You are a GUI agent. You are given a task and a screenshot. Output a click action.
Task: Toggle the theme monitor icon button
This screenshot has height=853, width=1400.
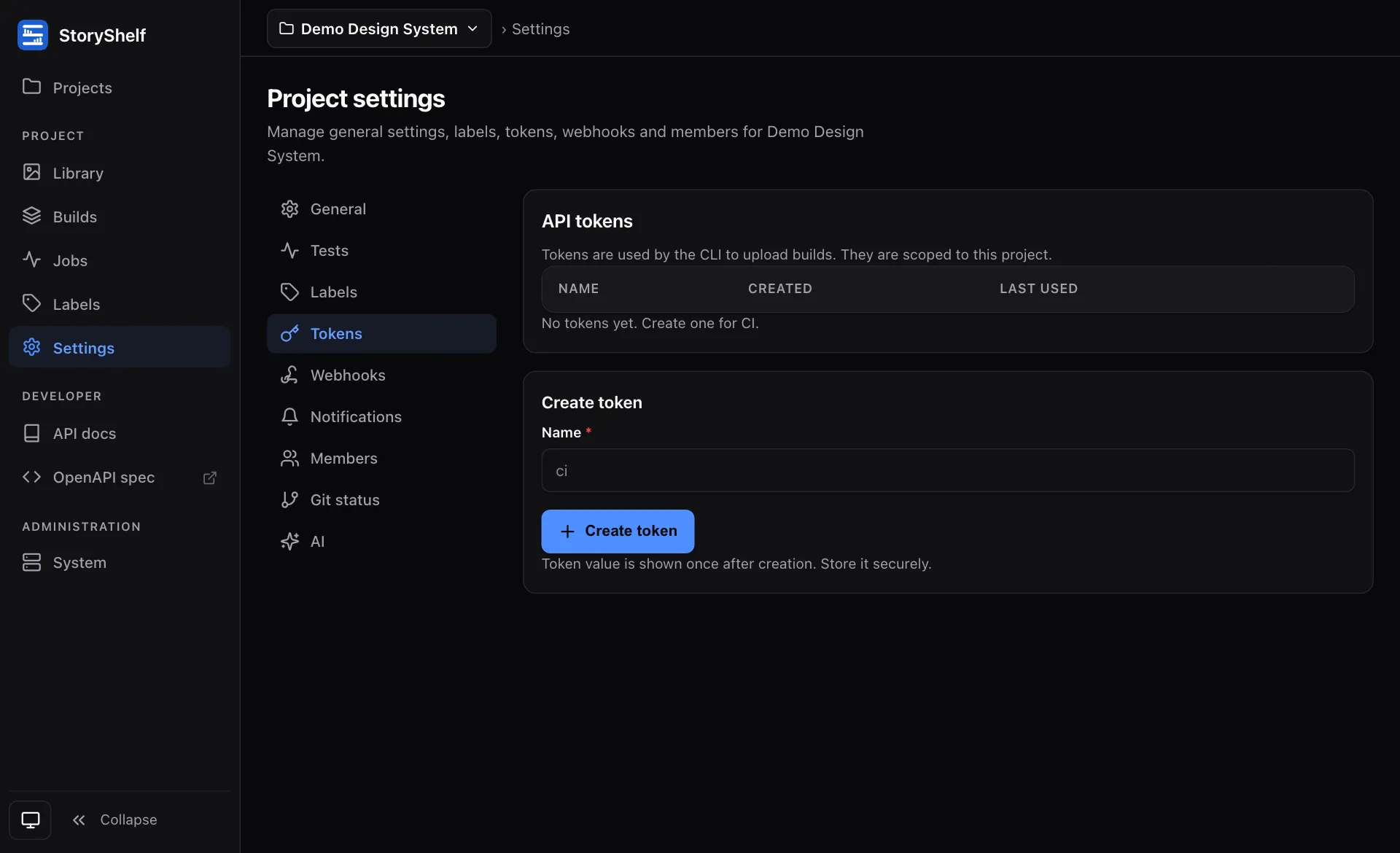coord(30,820)
